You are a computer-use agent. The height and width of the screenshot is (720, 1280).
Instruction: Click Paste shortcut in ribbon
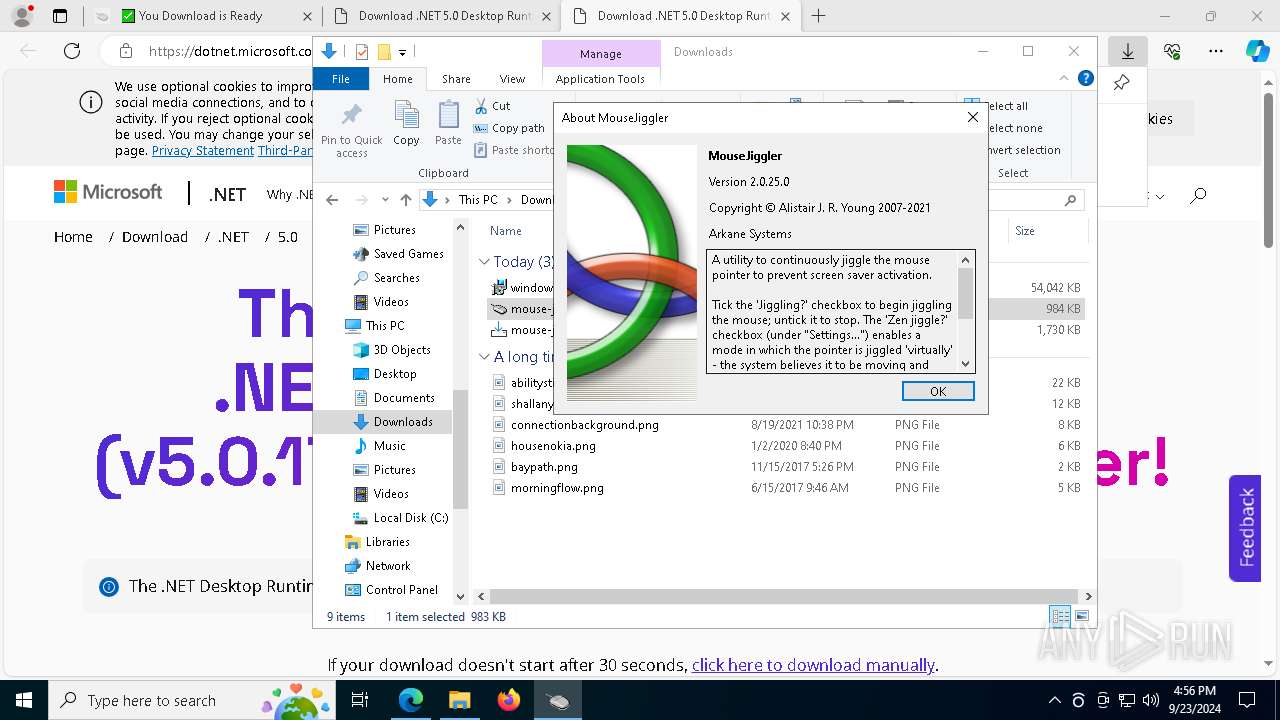click(514, 150)
